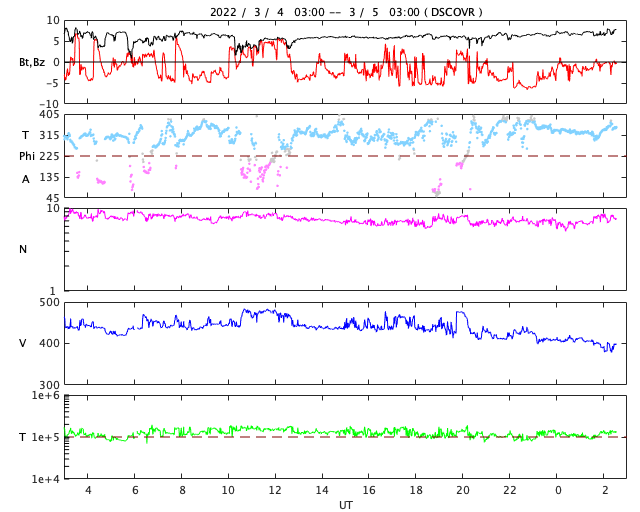The width and height of the screenshot is (640, 512).
Task: Click the '400' tick on the velocity axis
Action: coord(49,343)
